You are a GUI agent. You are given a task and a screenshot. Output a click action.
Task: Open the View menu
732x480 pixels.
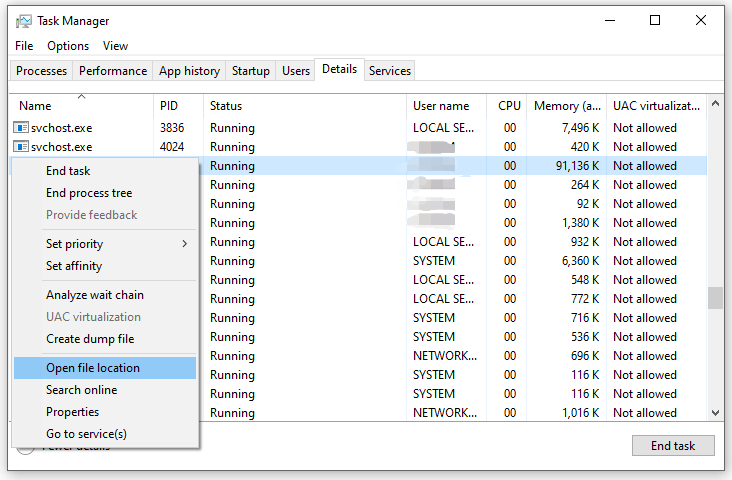(x=115, y=46)
